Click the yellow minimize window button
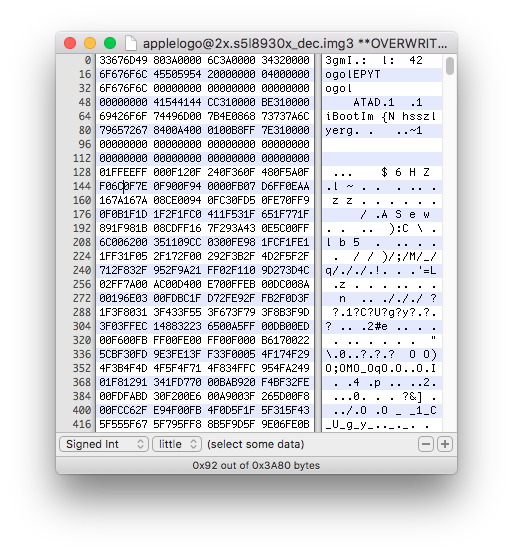Image resolution: width=513 pixels, height=554 pixels. [90, 43]
